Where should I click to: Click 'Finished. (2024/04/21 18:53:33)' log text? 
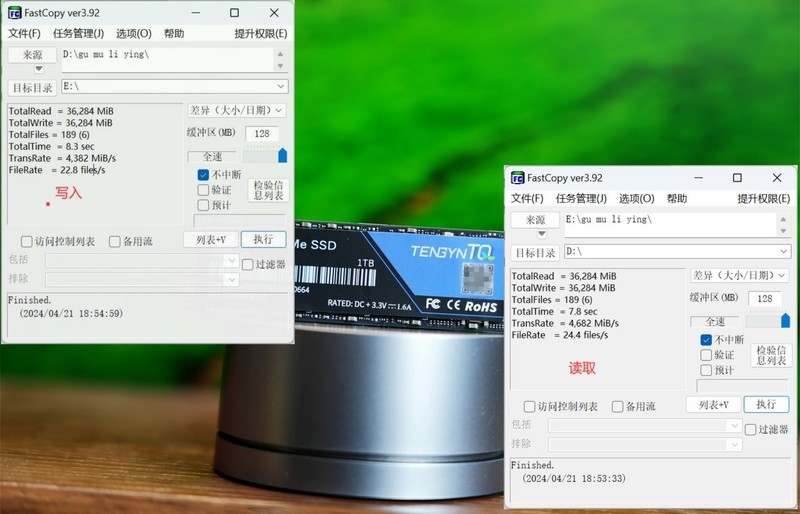point(568,472)
